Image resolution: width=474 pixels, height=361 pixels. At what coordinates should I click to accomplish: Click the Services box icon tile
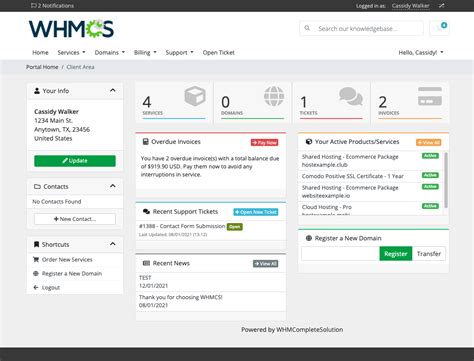click(173, 102)
